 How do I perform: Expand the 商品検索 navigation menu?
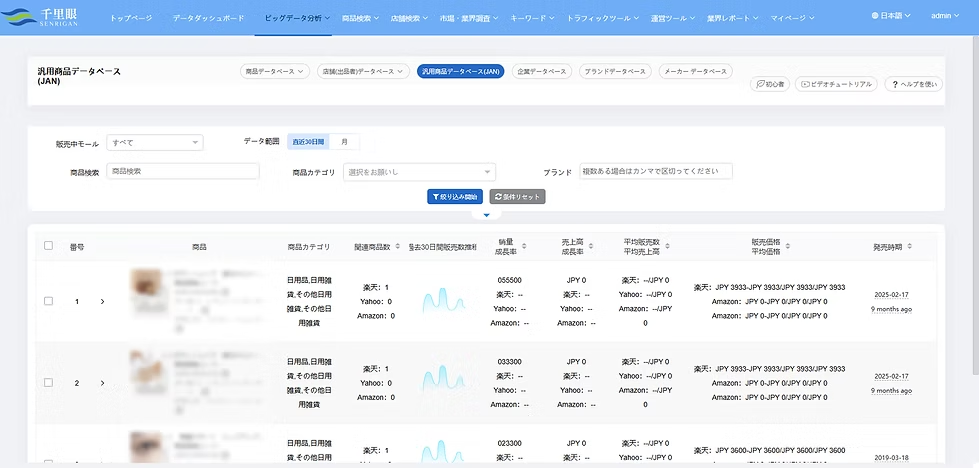coord(360,18)
